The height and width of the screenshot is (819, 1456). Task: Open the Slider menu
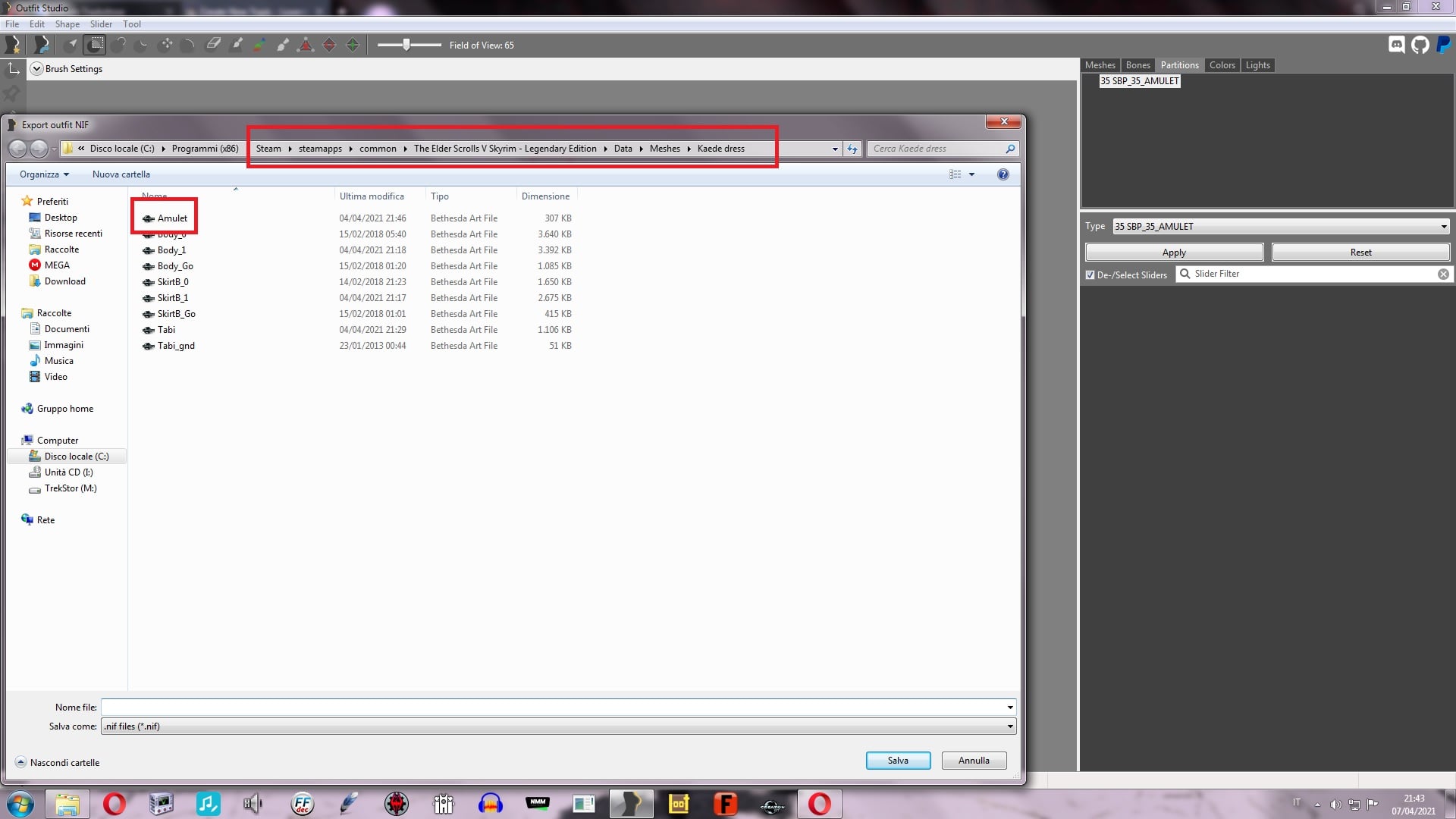[102, 24]
